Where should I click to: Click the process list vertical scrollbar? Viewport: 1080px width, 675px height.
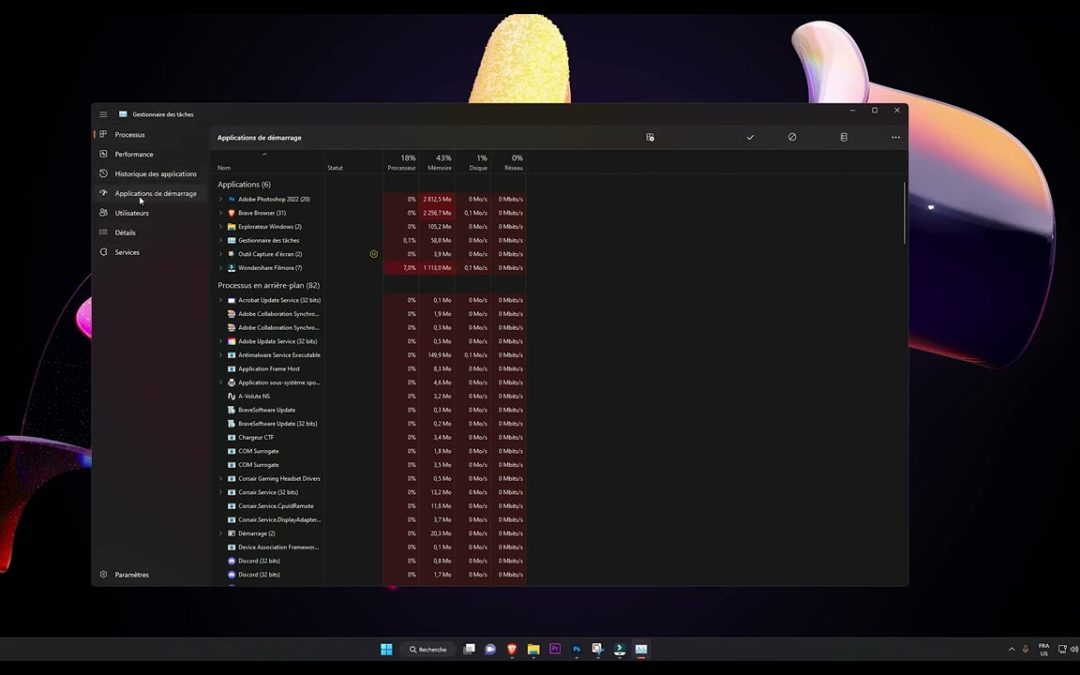pyautogui.click(x=904, y=213)
